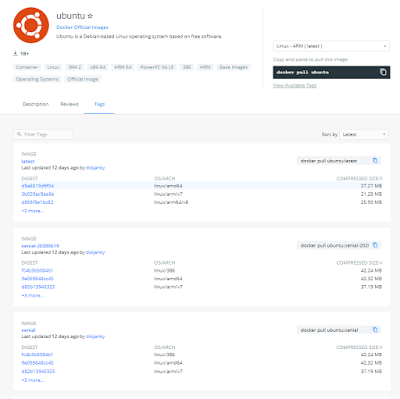Image resolution: width=400 pixels, height=399 pixels.
Task: Open linux/arm/v7 digest in the xenial card
Action: (x=38, y=371)
